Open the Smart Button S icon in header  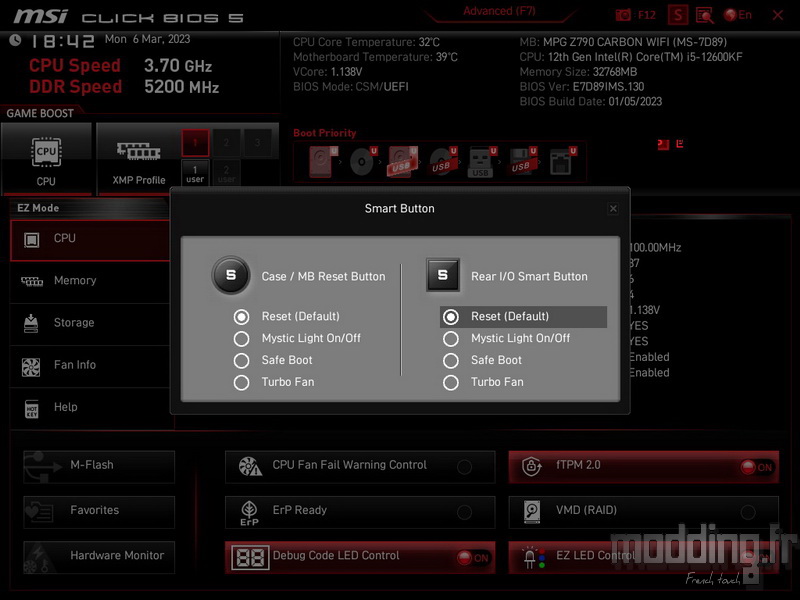[x=678, y=15]
